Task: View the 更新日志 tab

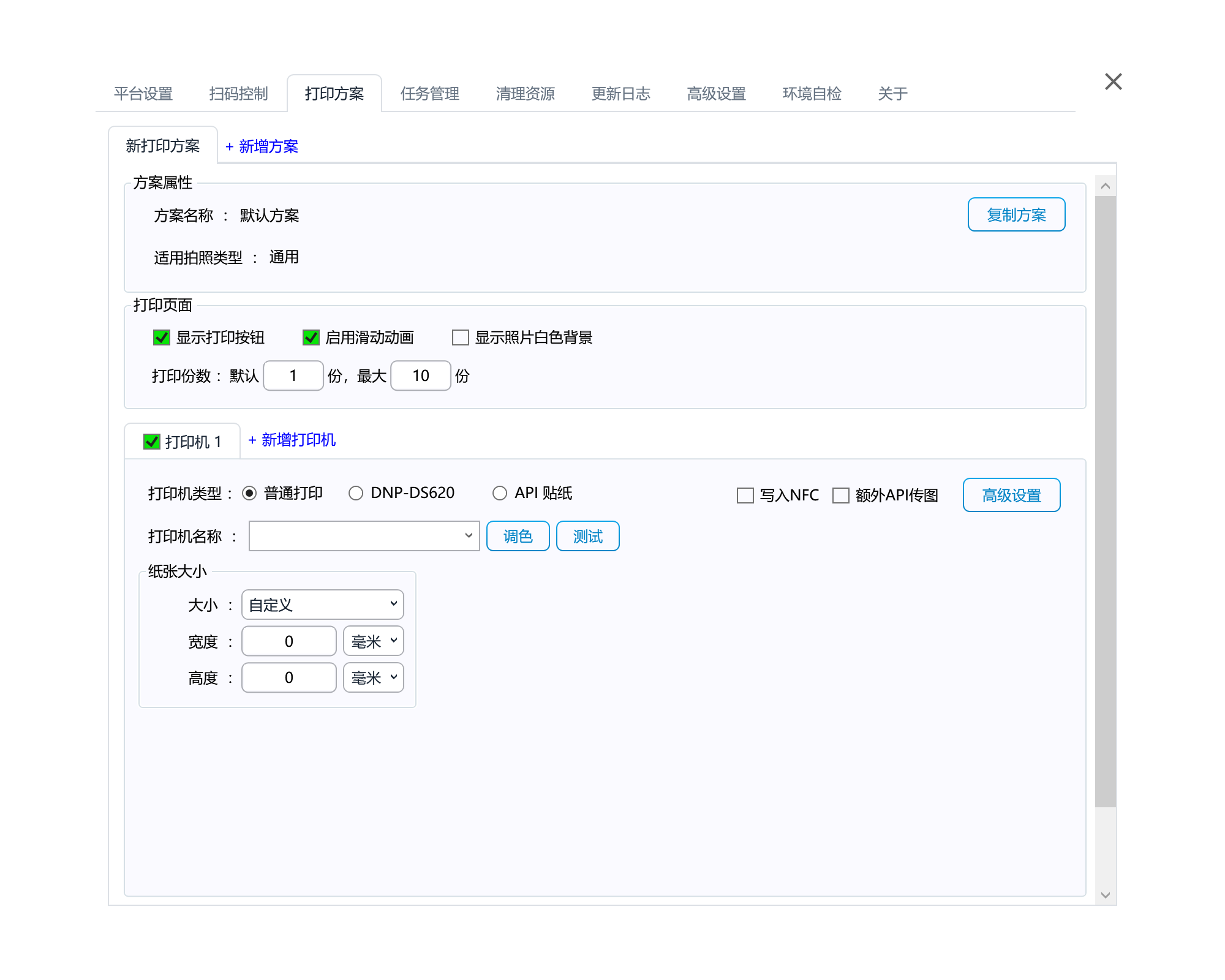Action: pyautogui.click(x=621, y=94)
